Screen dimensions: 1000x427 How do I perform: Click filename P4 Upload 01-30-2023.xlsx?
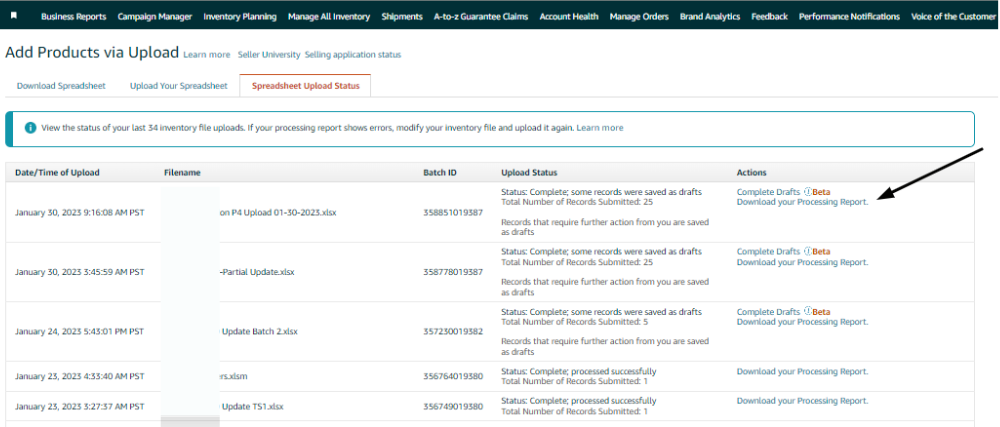click(277, 213)
